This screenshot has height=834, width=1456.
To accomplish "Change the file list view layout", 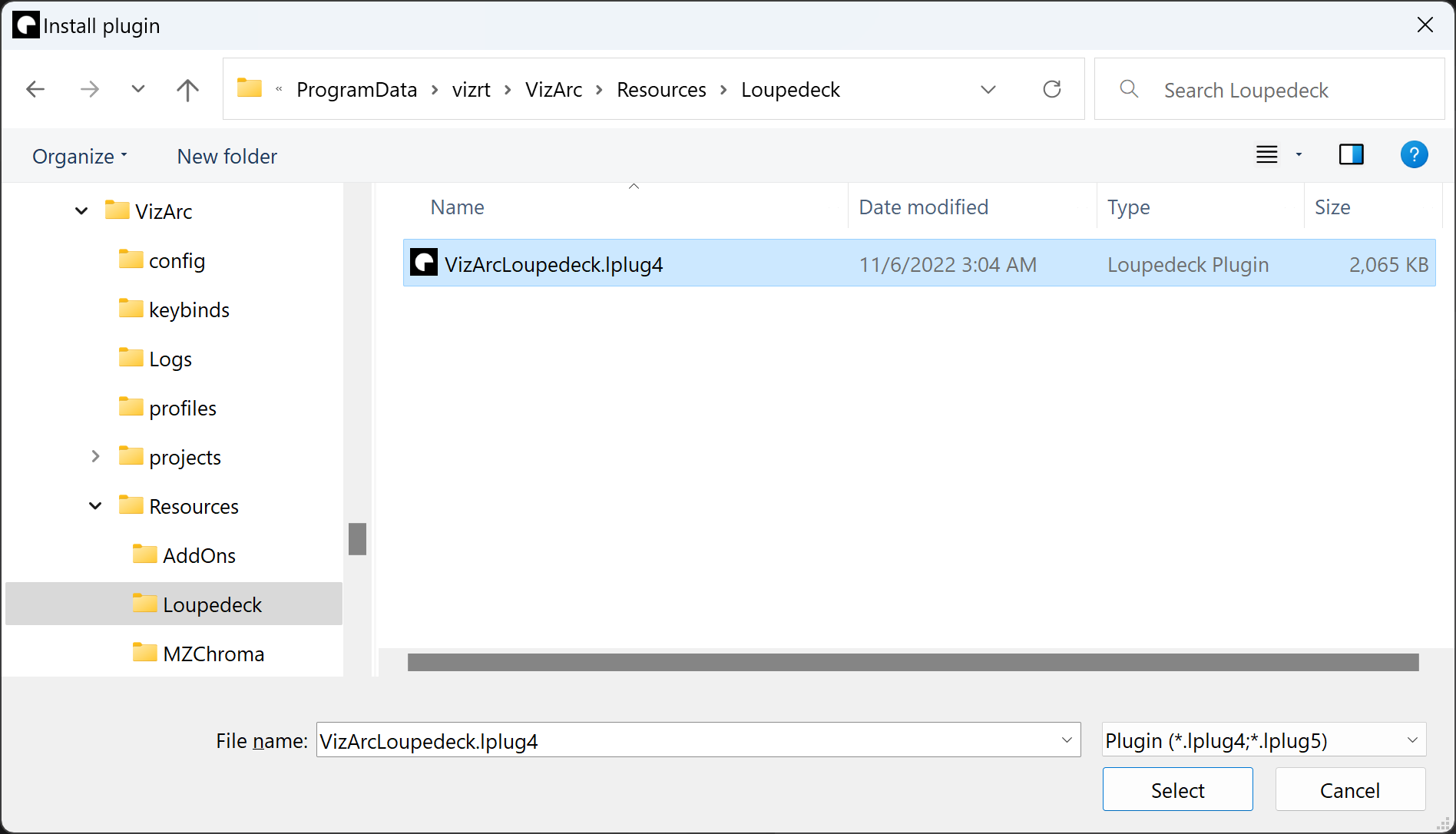I will (x=1267, y=154).
